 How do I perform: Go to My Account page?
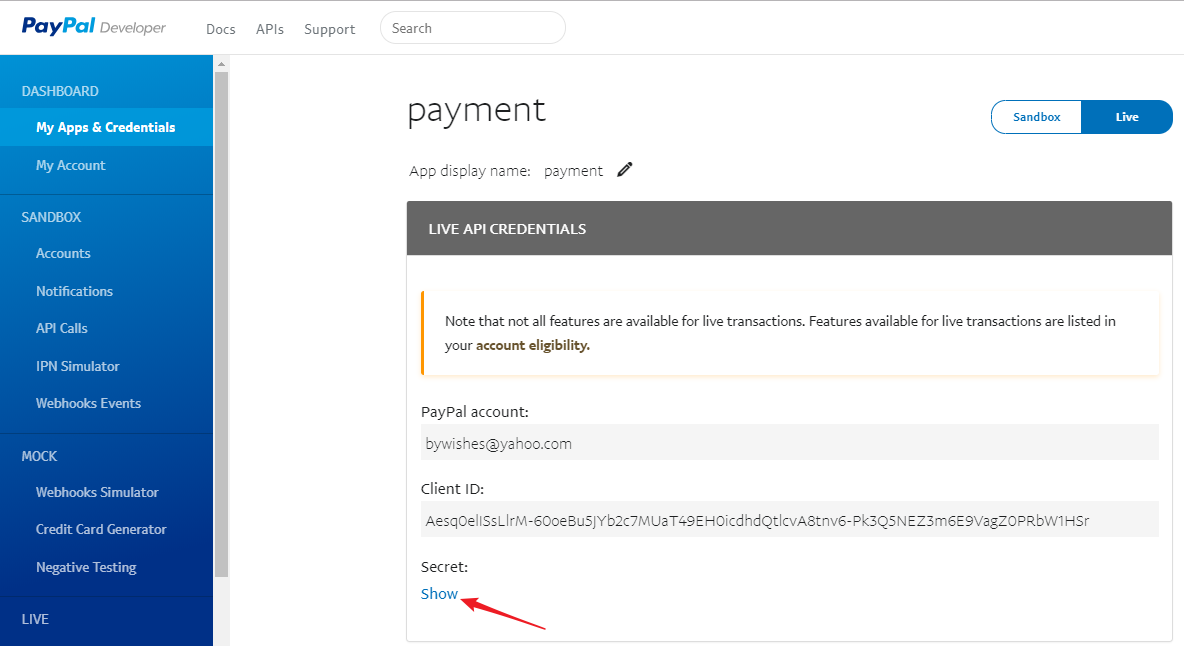(71, 165)
